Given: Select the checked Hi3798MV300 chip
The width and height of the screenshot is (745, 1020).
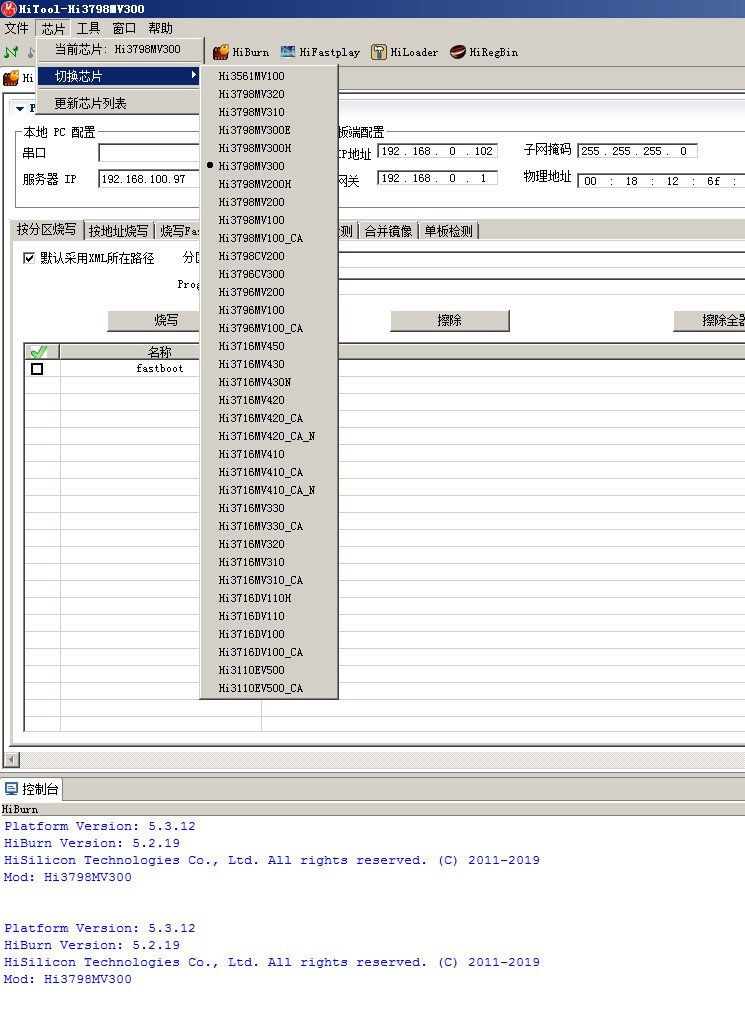Looking at the screenshot, I should point(269,166).
